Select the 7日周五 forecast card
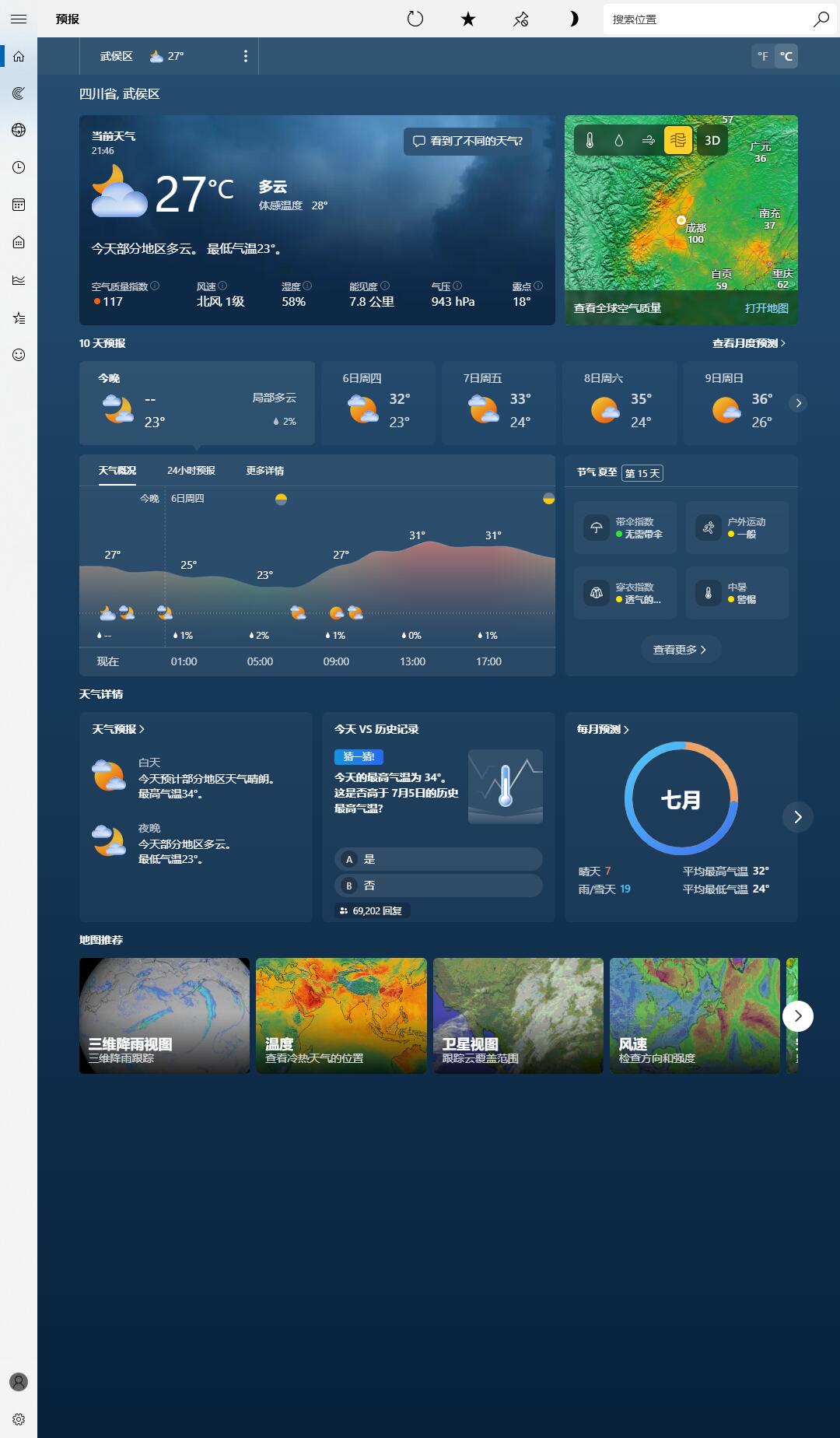Screen dimensions: 840x1438 pyautogui.click(x=499, y=403)
